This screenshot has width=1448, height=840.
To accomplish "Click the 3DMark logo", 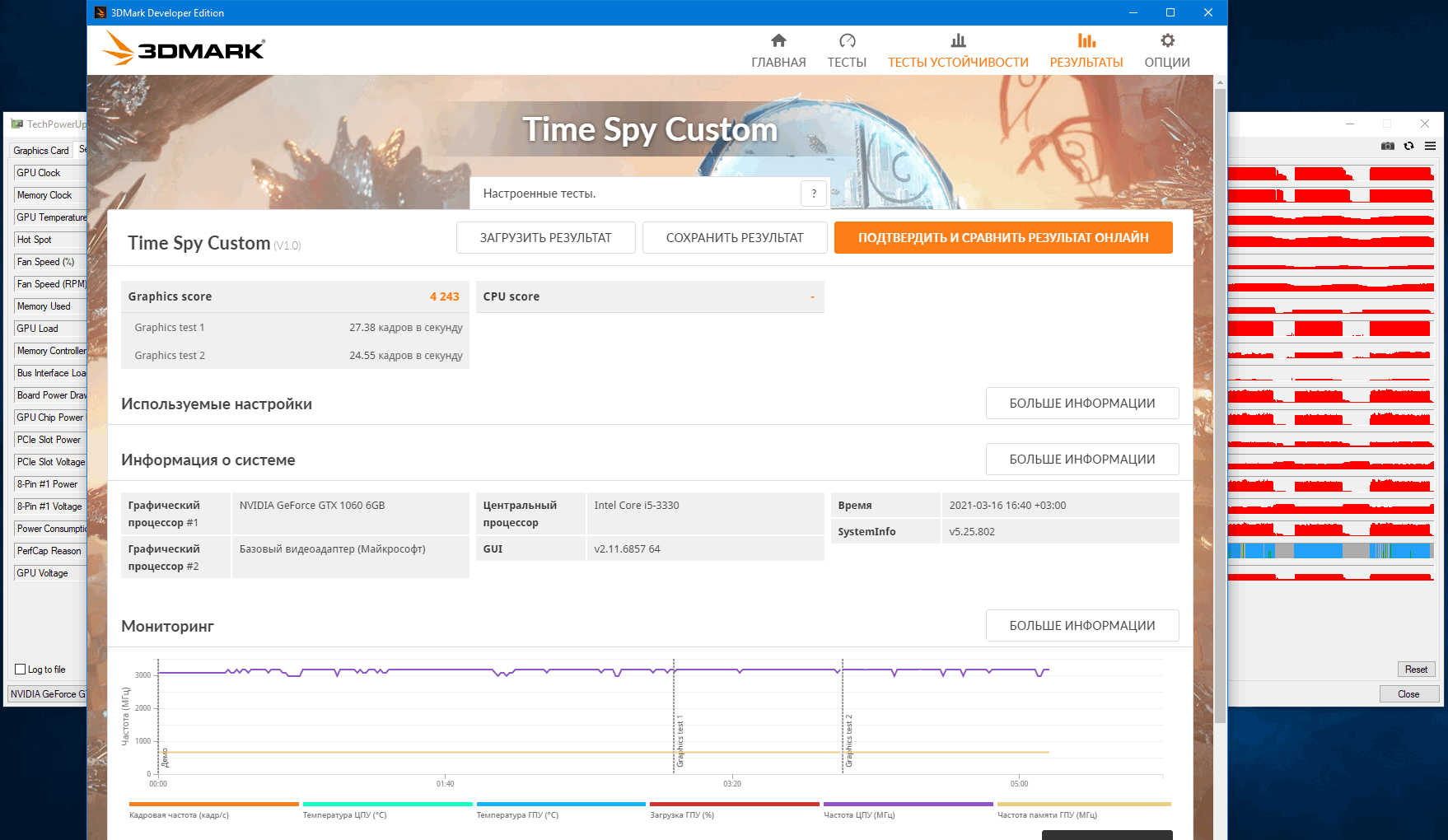I will pyautogui.click(x=183, y=49).
